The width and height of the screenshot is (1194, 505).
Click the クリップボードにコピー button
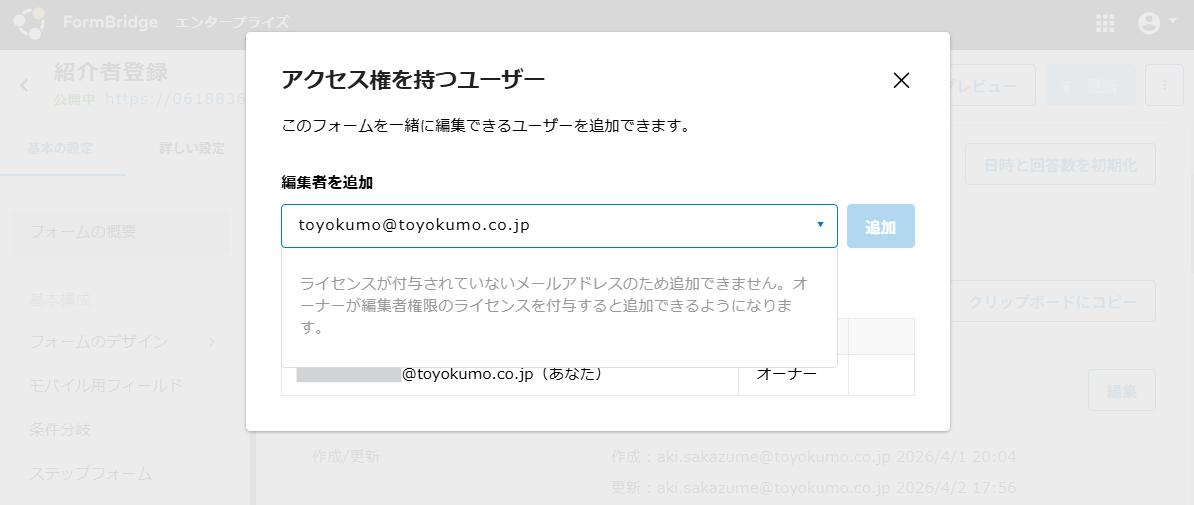(x=1052, y=302)
